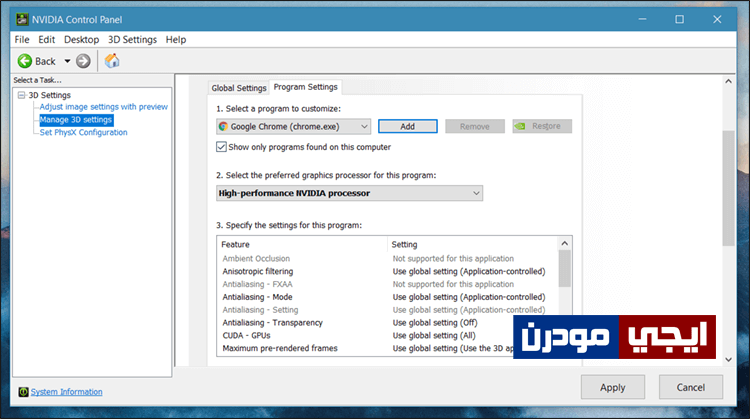Viewport: 750px width, 419px height.
Task: Select the Anisotropic filtering feature row
Action: pyautogui.click(x=387, y=271)
